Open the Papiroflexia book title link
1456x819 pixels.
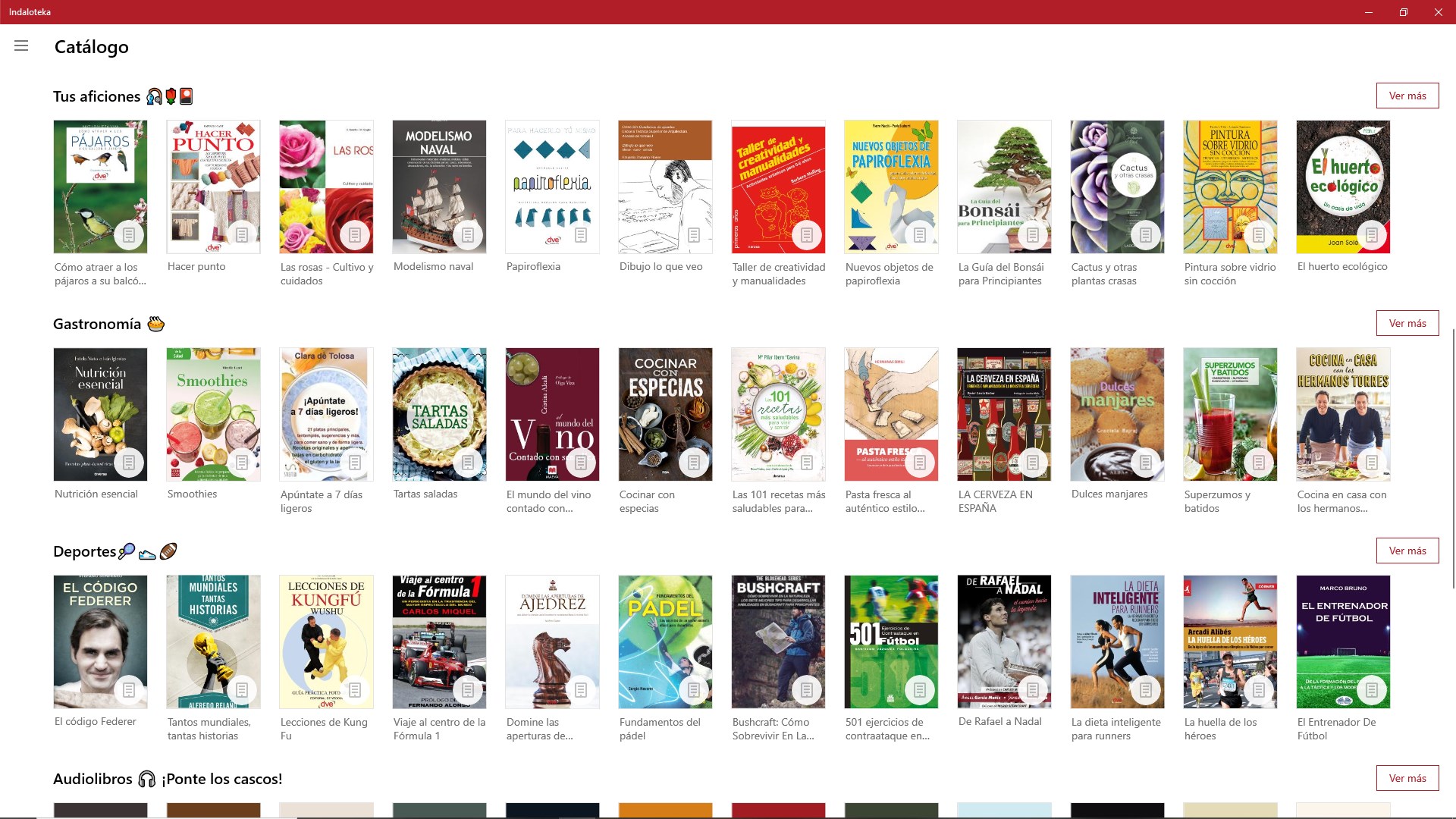(x=533, y=266)
